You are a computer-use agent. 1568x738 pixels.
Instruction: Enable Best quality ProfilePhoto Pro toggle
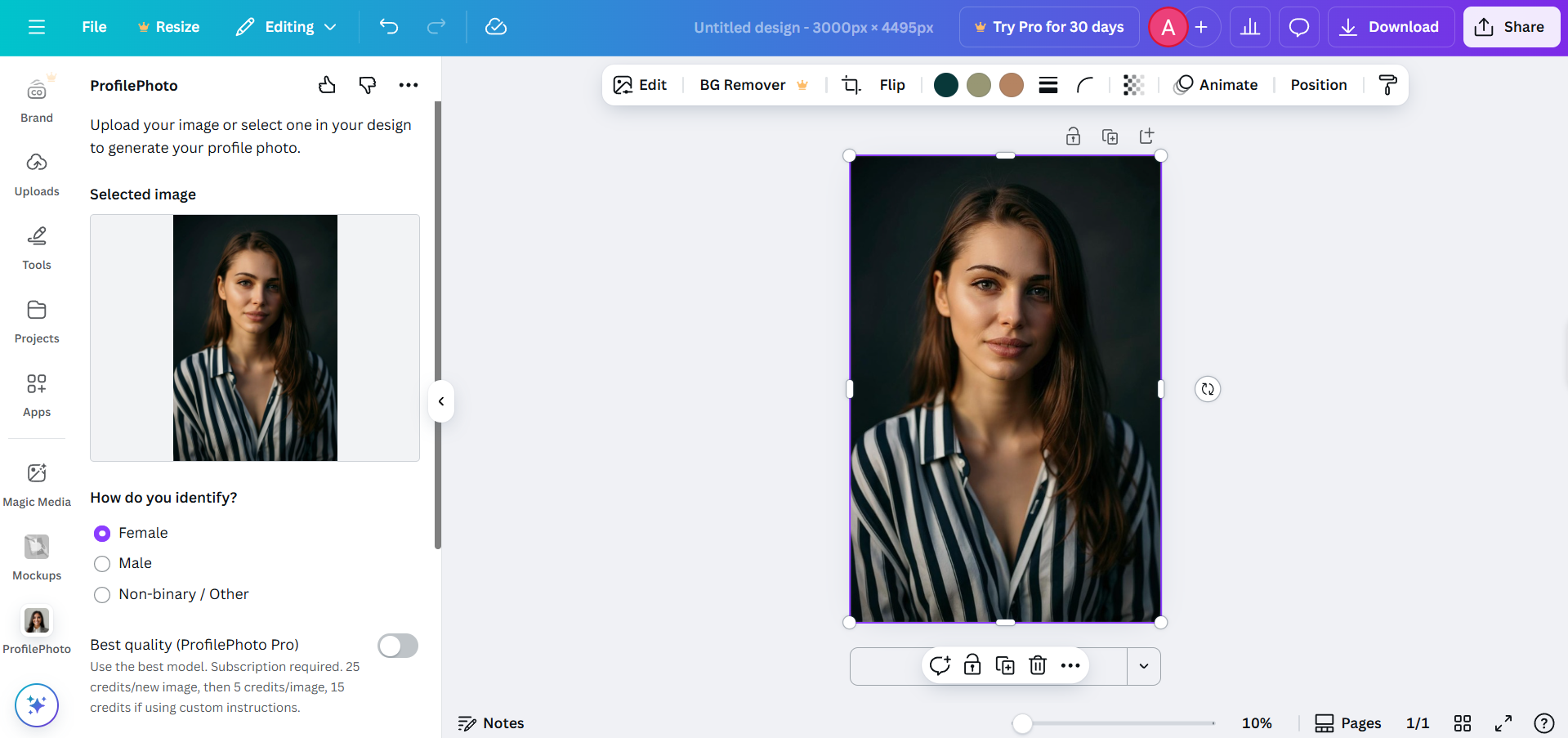398,646
